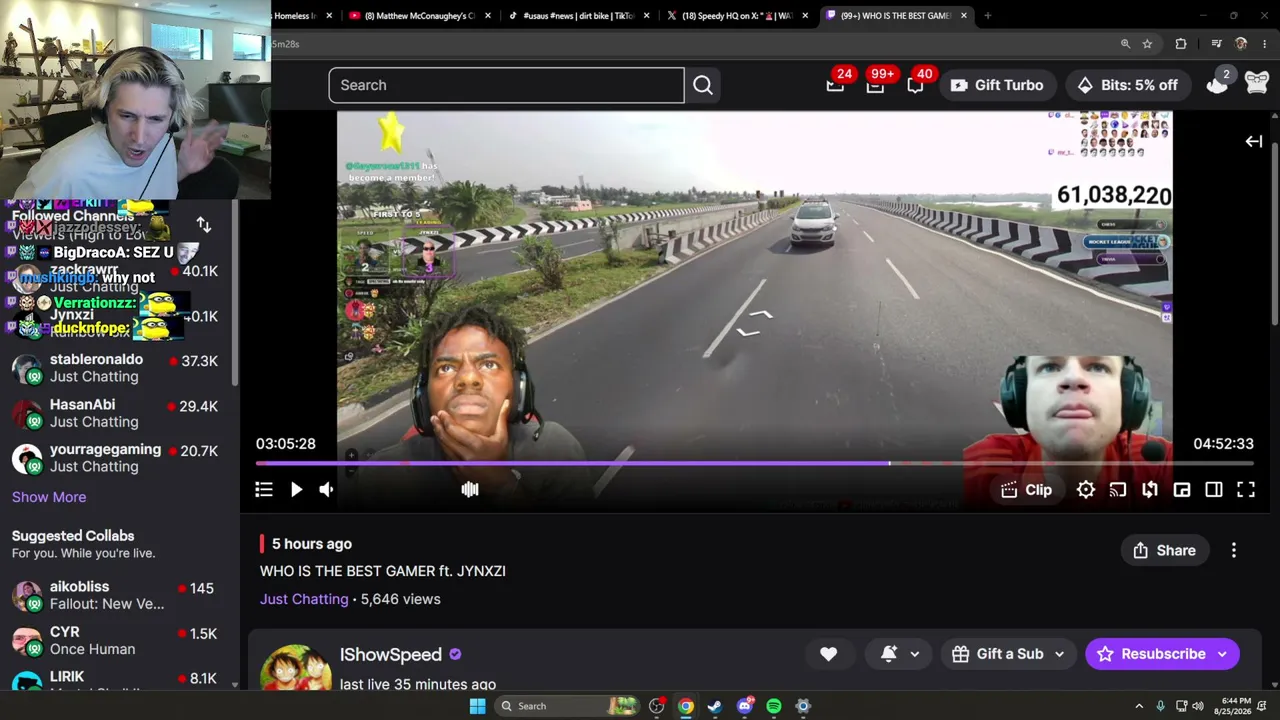Open the Chrome profile avatar
Screen dimensions: 1280x720
point(1241,44)
